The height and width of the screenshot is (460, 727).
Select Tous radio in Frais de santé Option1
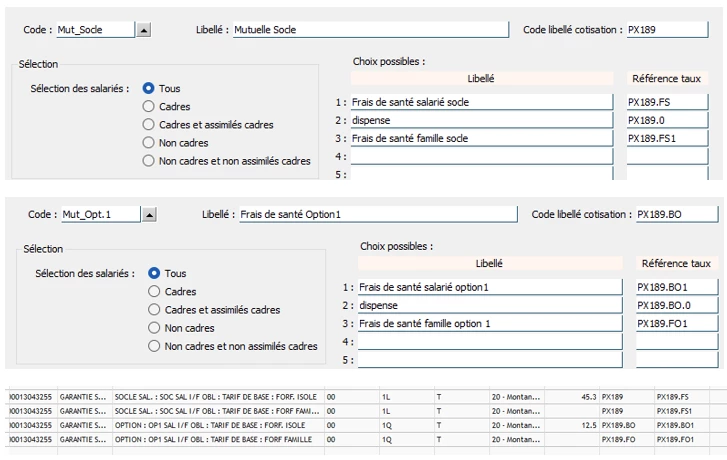[x=154, y=273]
